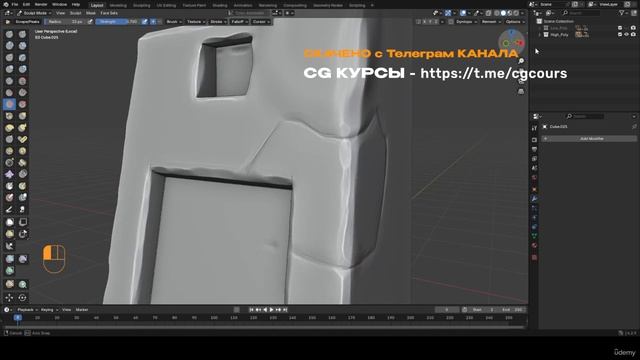Select the active Scrape brush
The height and width of the screenshot is (360, 640).
(9, 104)
